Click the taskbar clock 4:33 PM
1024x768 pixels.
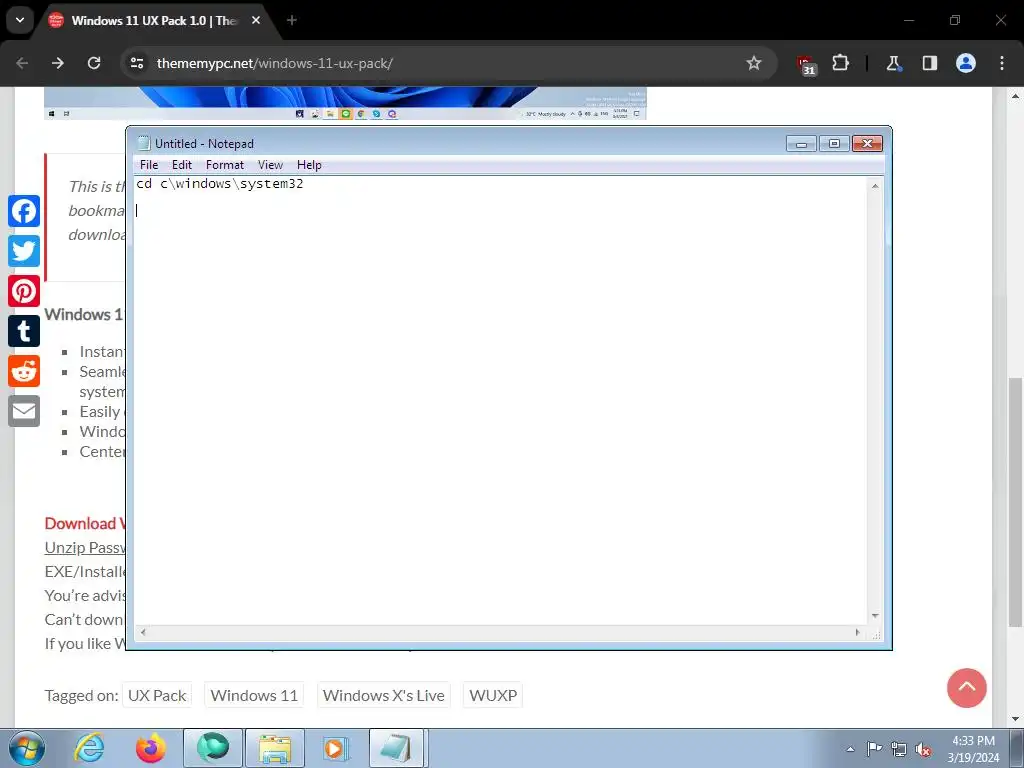[x=973, y=748]
